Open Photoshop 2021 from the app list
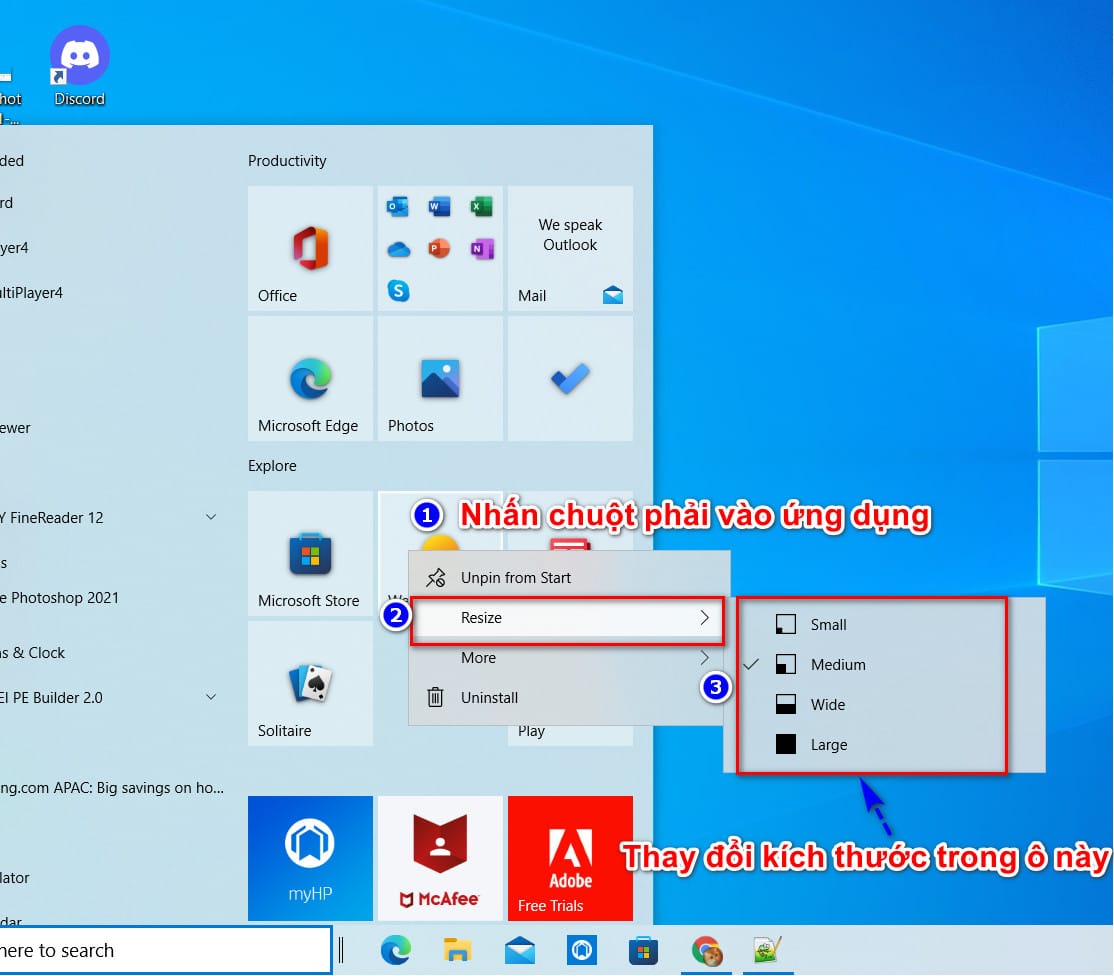 point(112,598)
